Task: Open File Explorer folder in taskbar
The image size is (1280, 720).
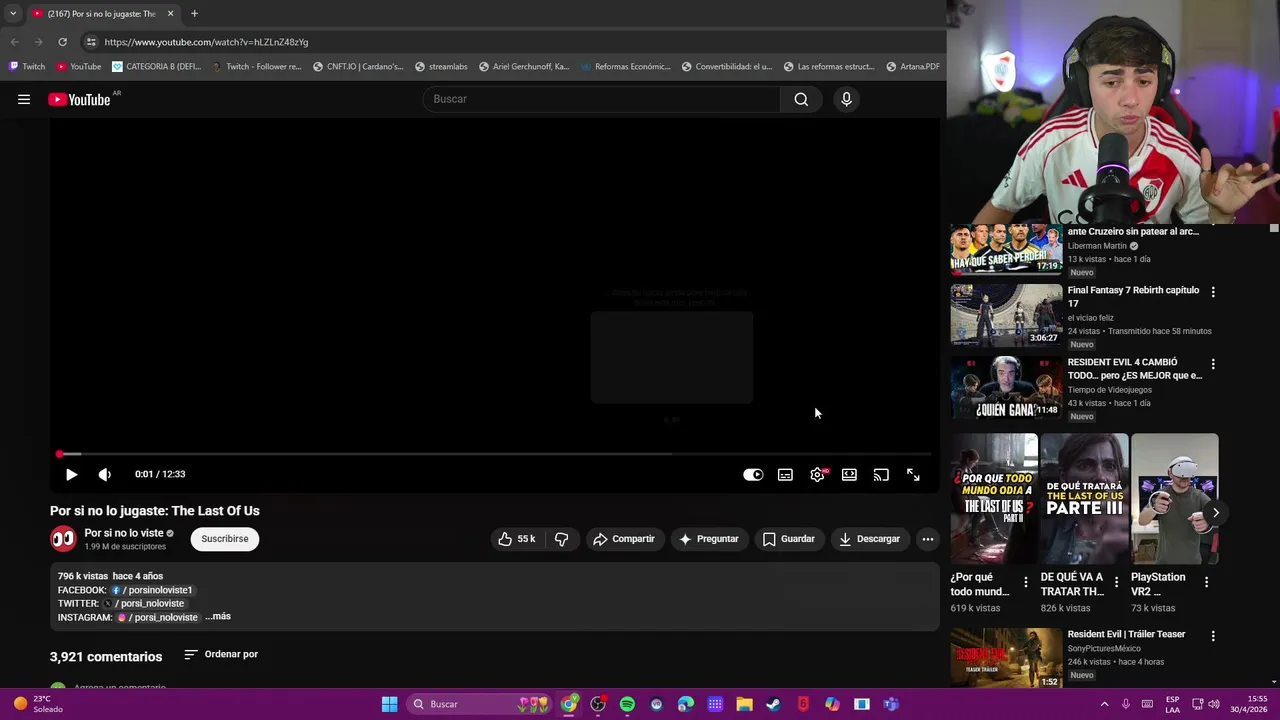Action: click(x=744, y=704)
